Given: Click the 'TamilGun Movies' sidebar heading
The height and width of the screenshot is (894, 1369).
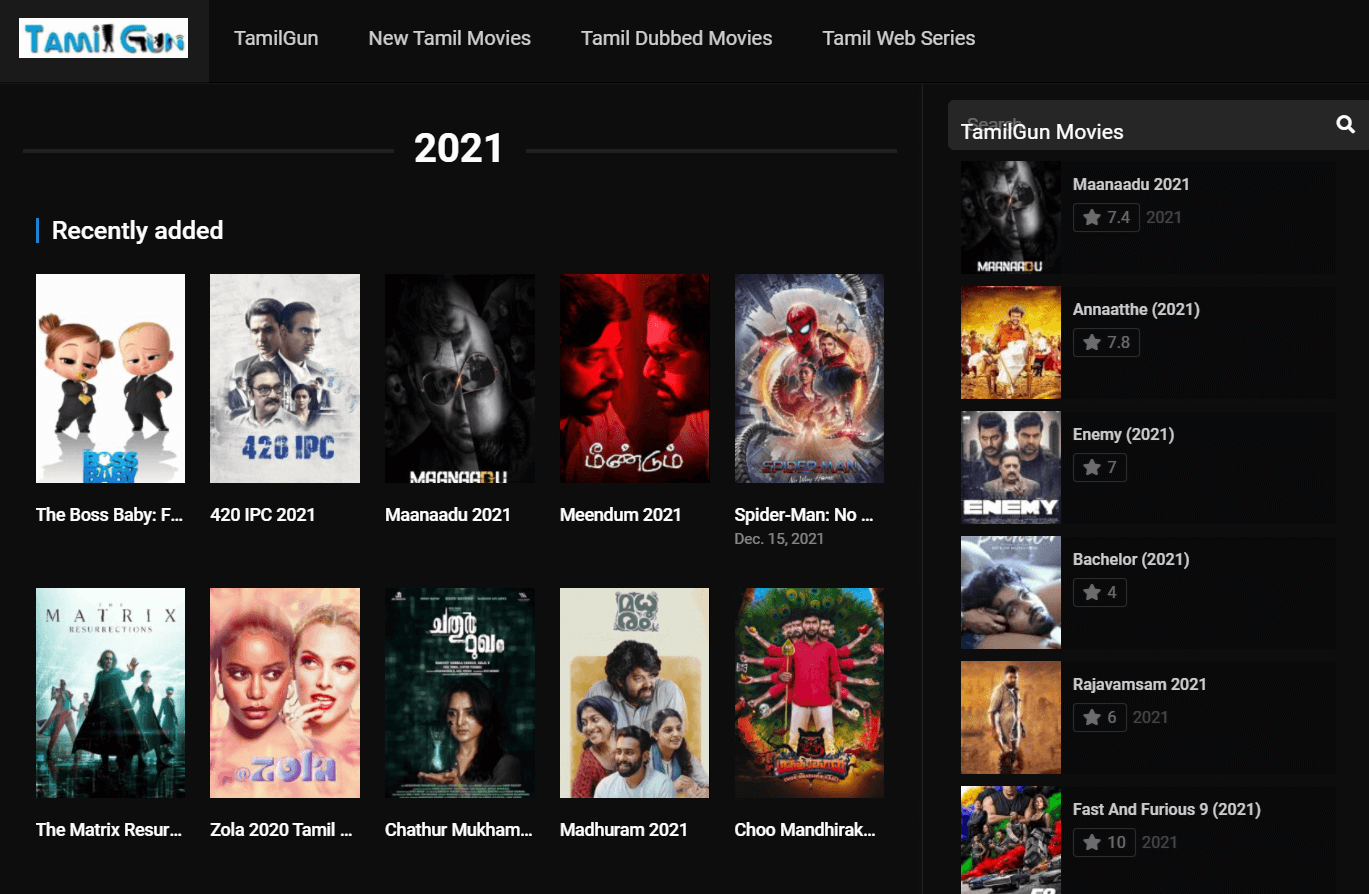Looking at the screenshot, I should (1042, 132).
